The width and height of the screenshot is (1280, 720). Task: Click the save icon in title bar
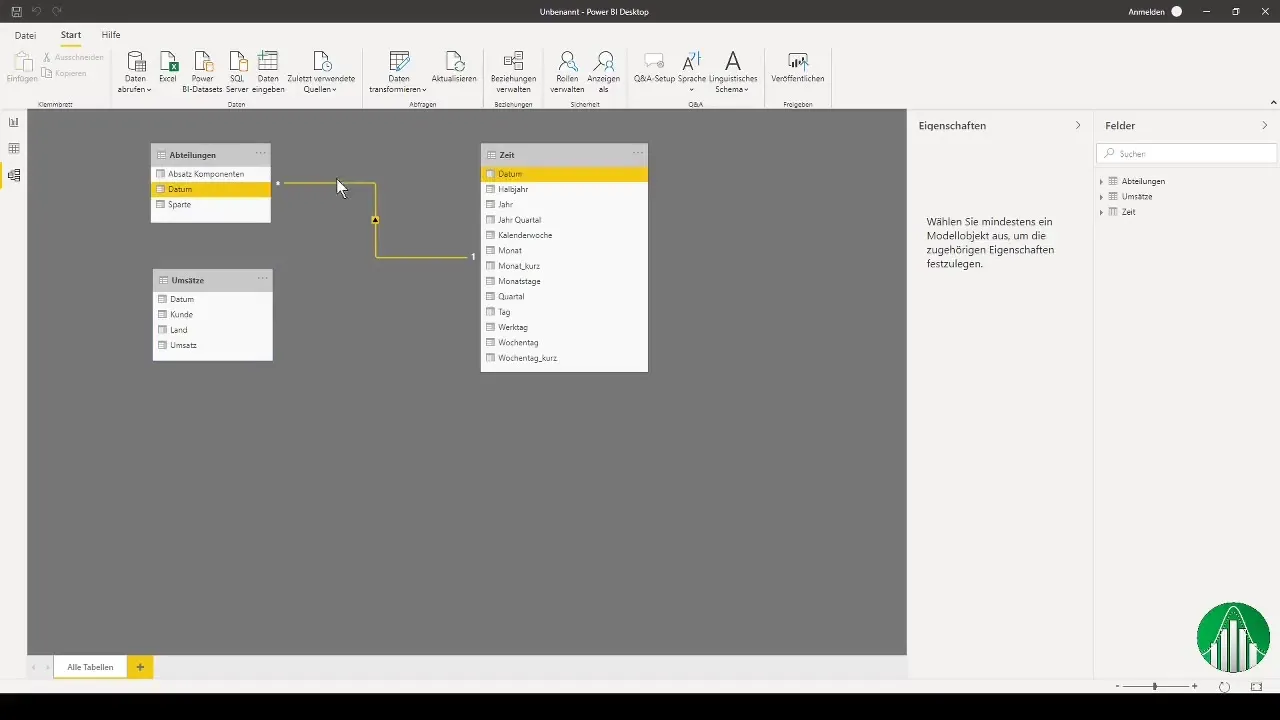click(16, 11)
